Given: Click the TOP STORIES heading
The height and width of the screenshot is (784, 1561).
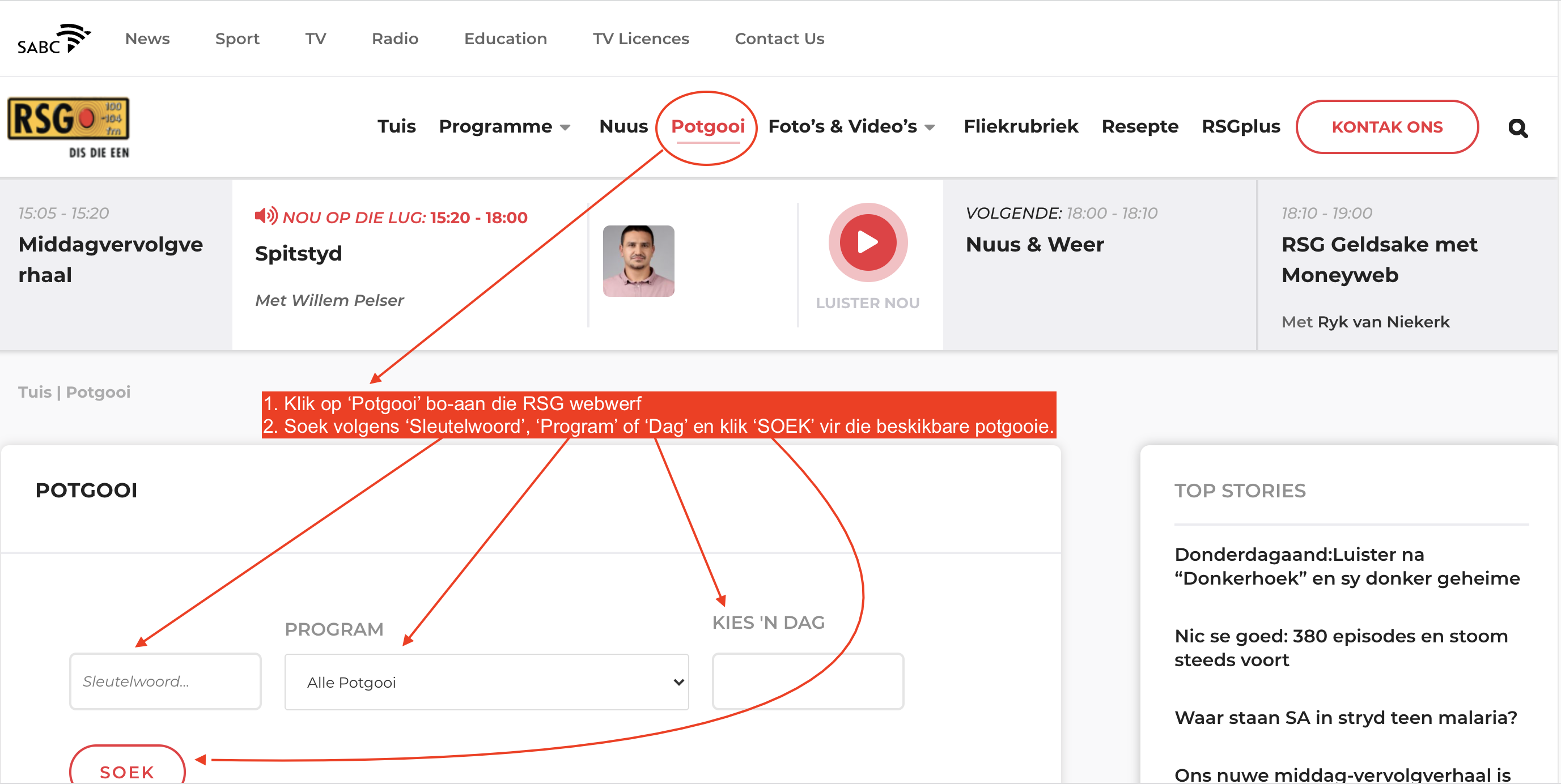Looking at the screenshot, I should (1240, 491).
